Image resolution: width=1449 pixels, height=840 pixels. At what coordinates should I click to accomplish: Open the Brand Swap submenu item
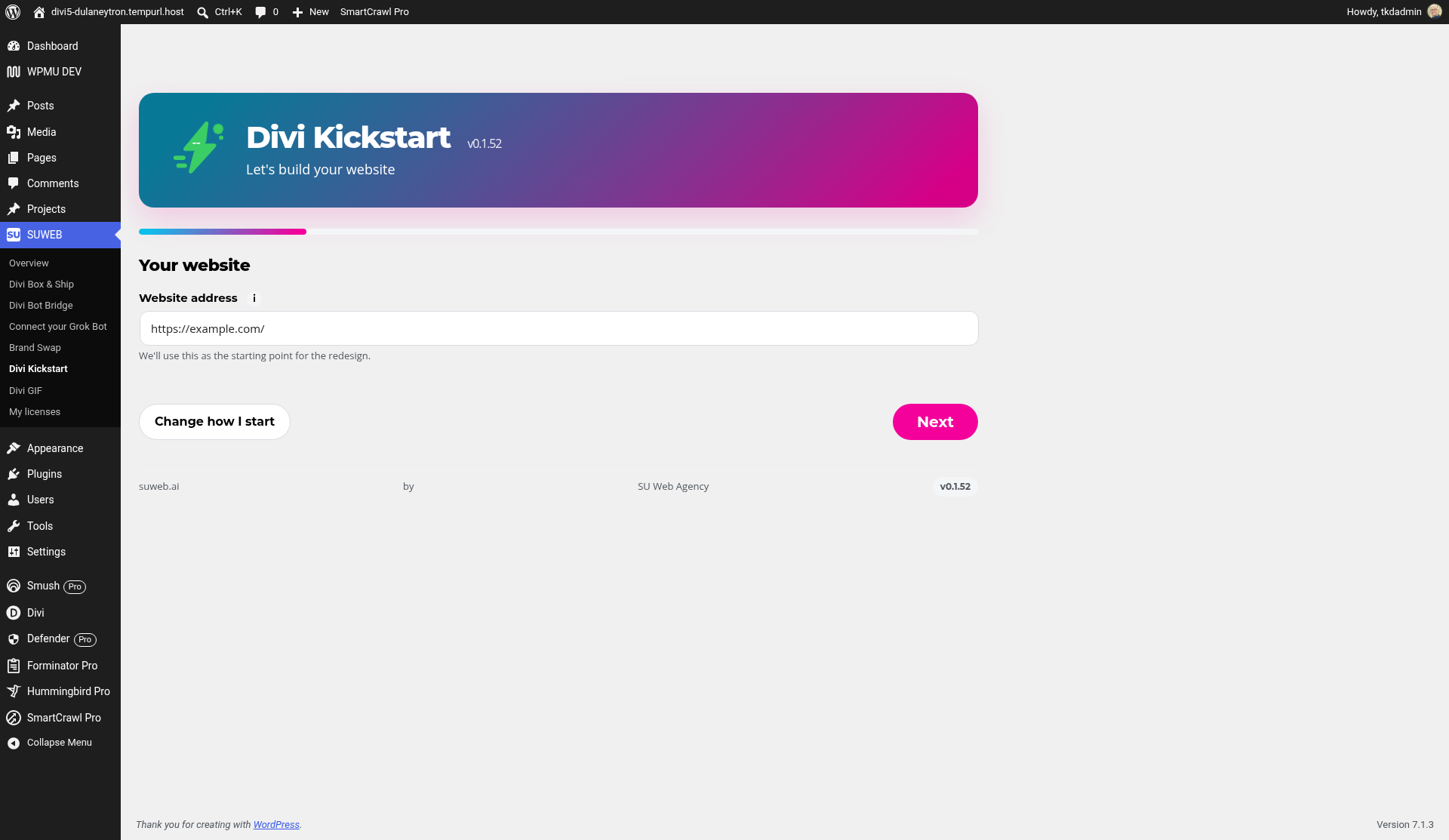(x=35, y=348)
